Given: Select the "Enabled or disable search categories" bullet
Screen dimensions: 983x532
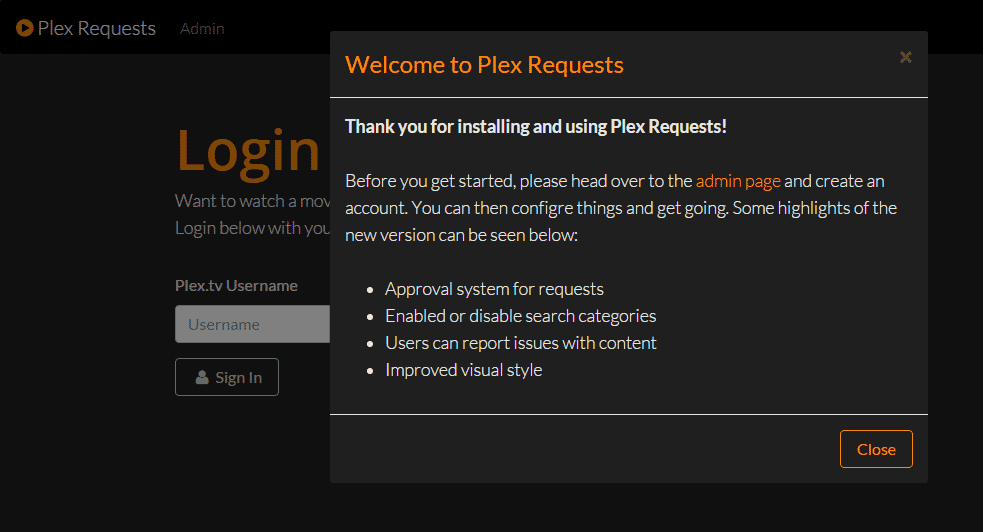Looking at the screenshot, I should coord(520,316).
